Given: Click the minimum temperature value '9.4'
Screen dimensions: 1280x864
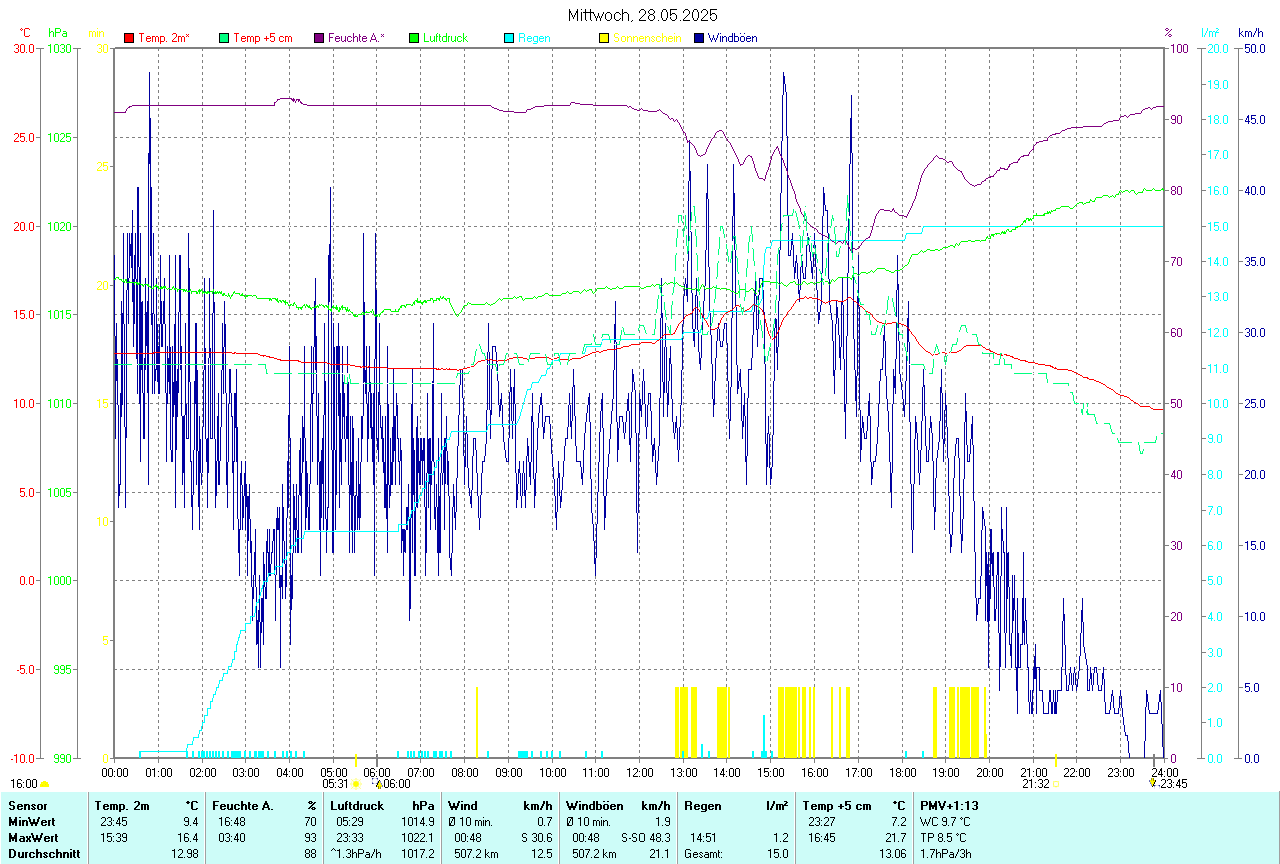Looking at the screenshot, I should pos(191,822).
